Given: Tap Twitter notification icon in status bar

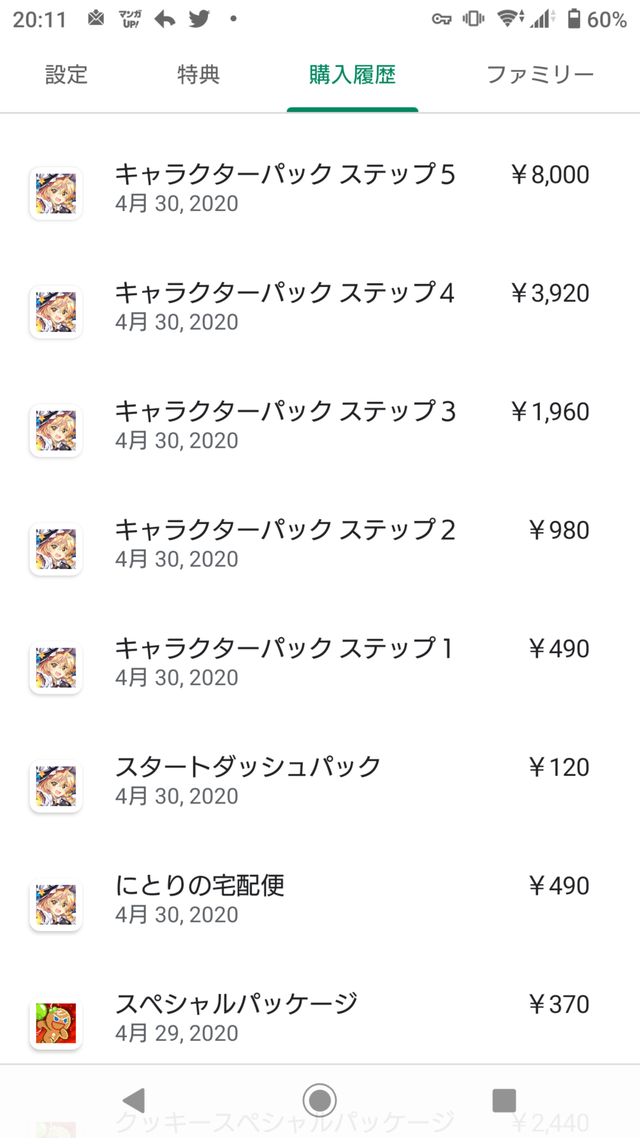Looking at the screenshot, I should click(x=198, y=19).
